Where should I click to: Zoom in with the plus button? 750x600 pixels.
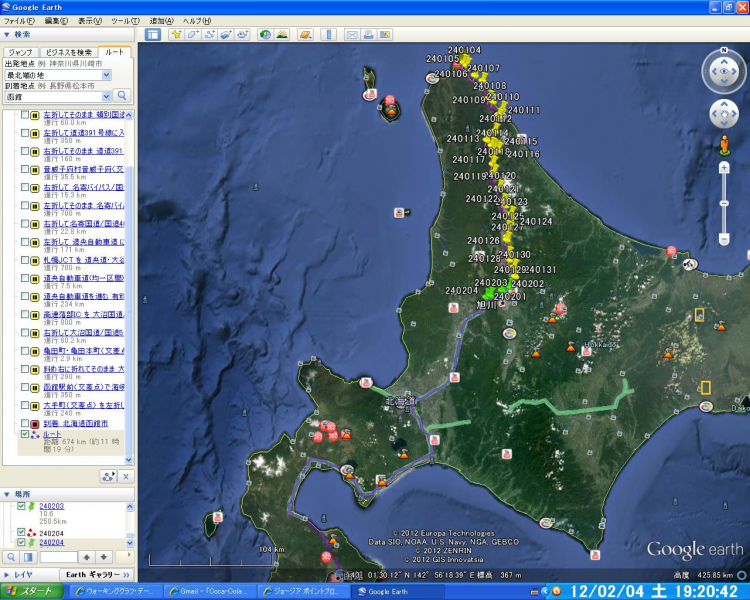[x=724, y=167]
